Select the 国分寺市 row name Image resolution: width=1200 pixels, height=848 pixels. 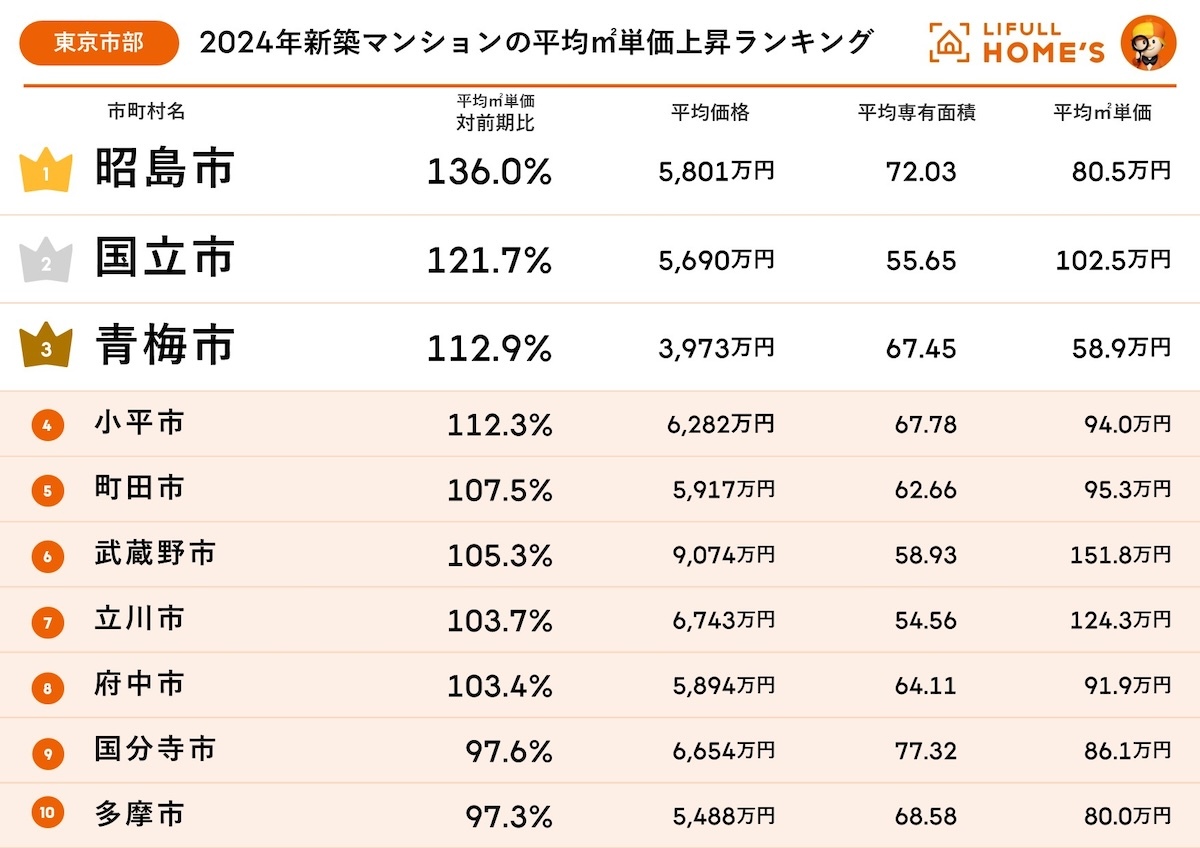coord(155,749)
